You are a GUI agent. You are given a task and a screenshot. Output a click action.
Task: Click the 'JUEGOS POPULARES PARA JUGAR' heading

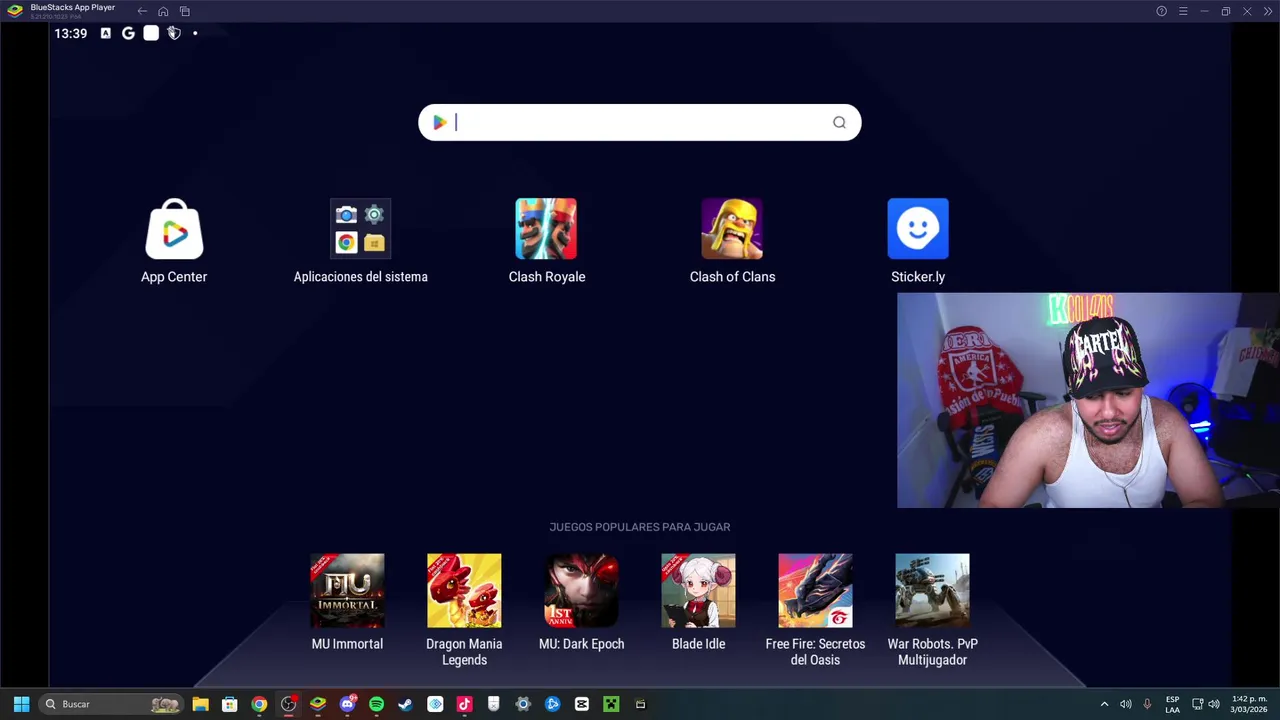(x=640, y=527)
